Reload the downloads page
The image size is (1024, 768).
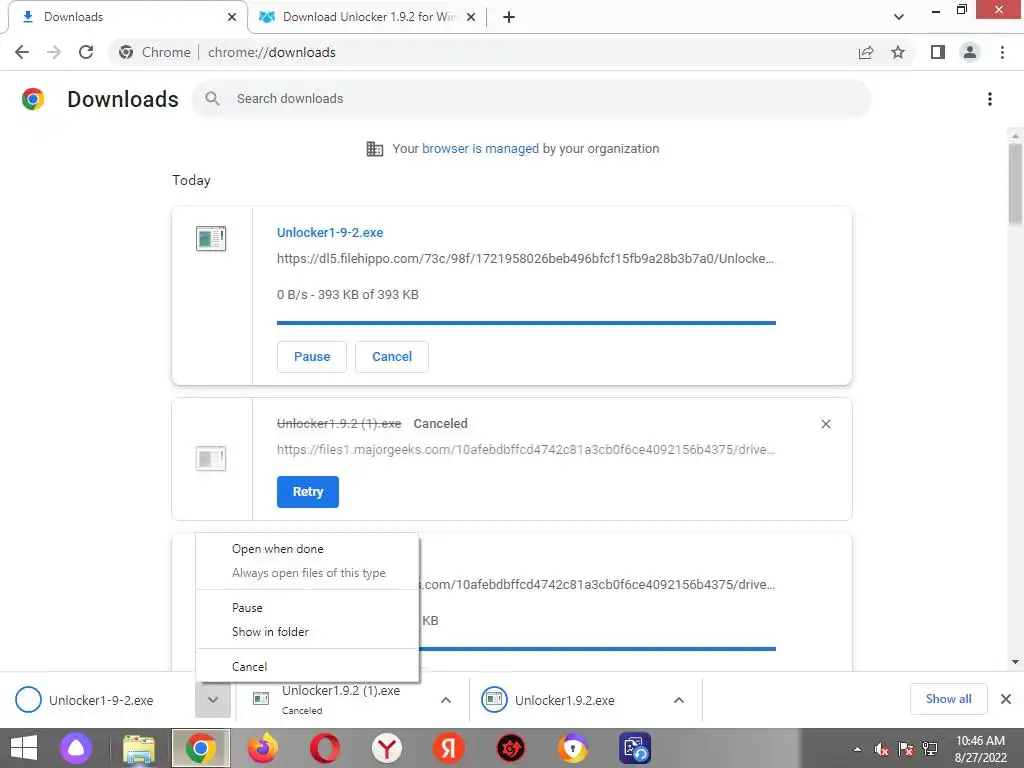[x=86, y=52]
